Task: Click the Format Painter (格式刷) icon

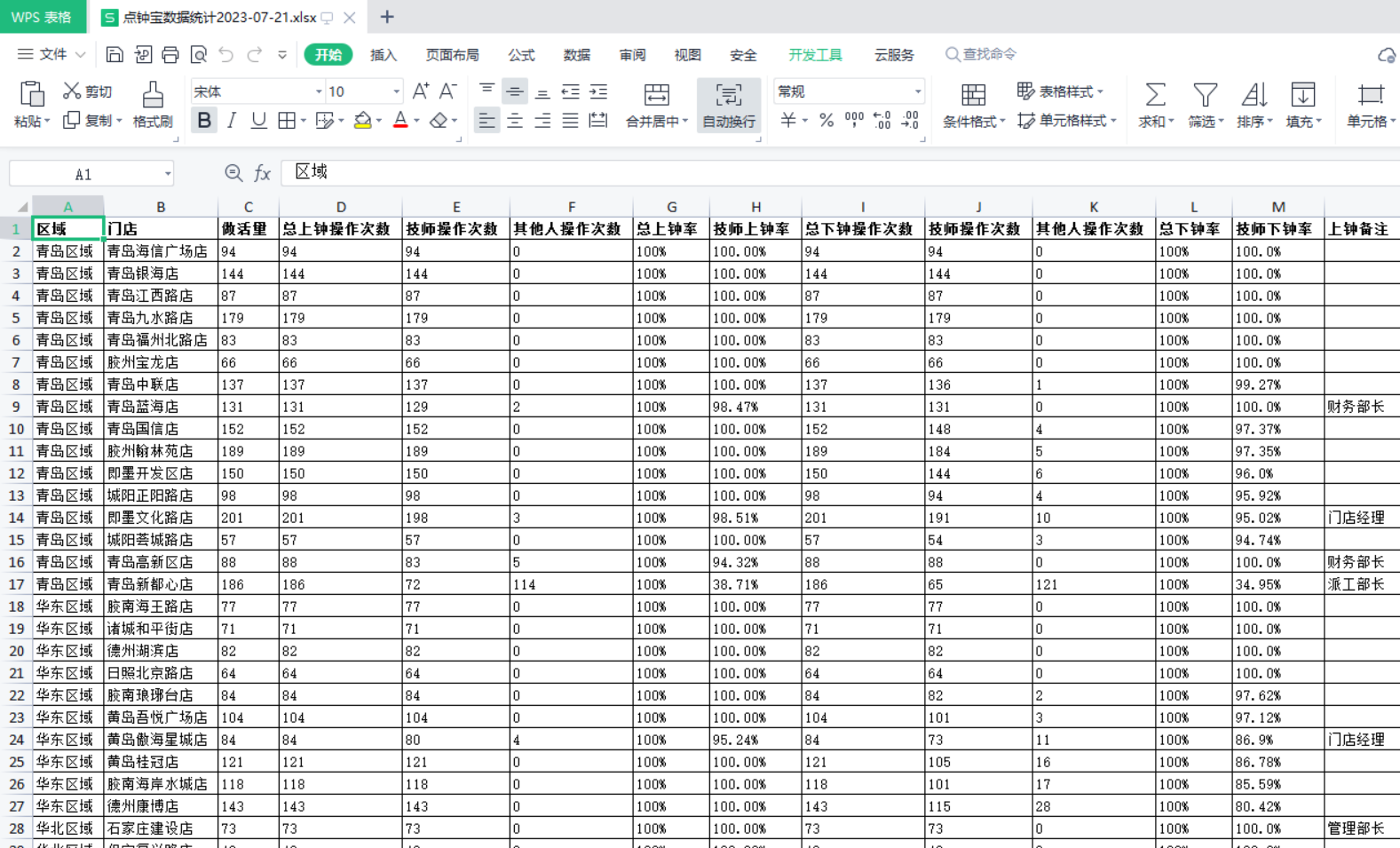Action: point(153,96)
